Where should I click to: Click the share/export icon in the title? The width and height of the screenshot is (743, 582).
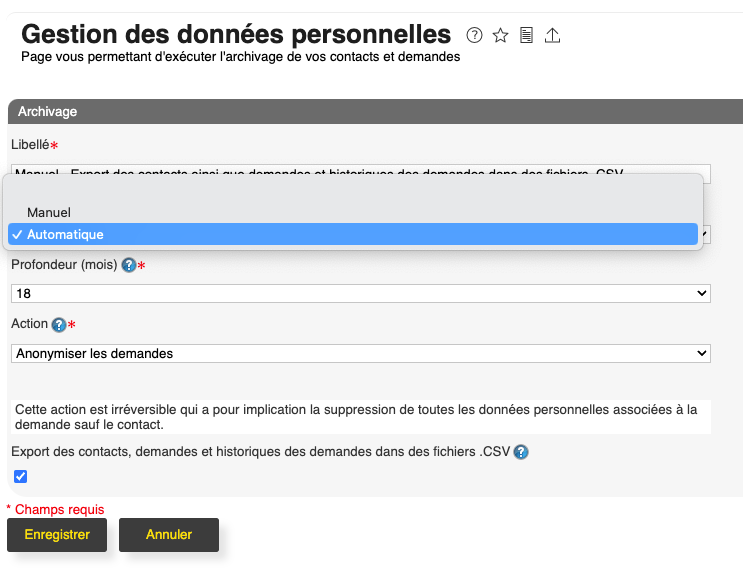[x=552, y=35]
